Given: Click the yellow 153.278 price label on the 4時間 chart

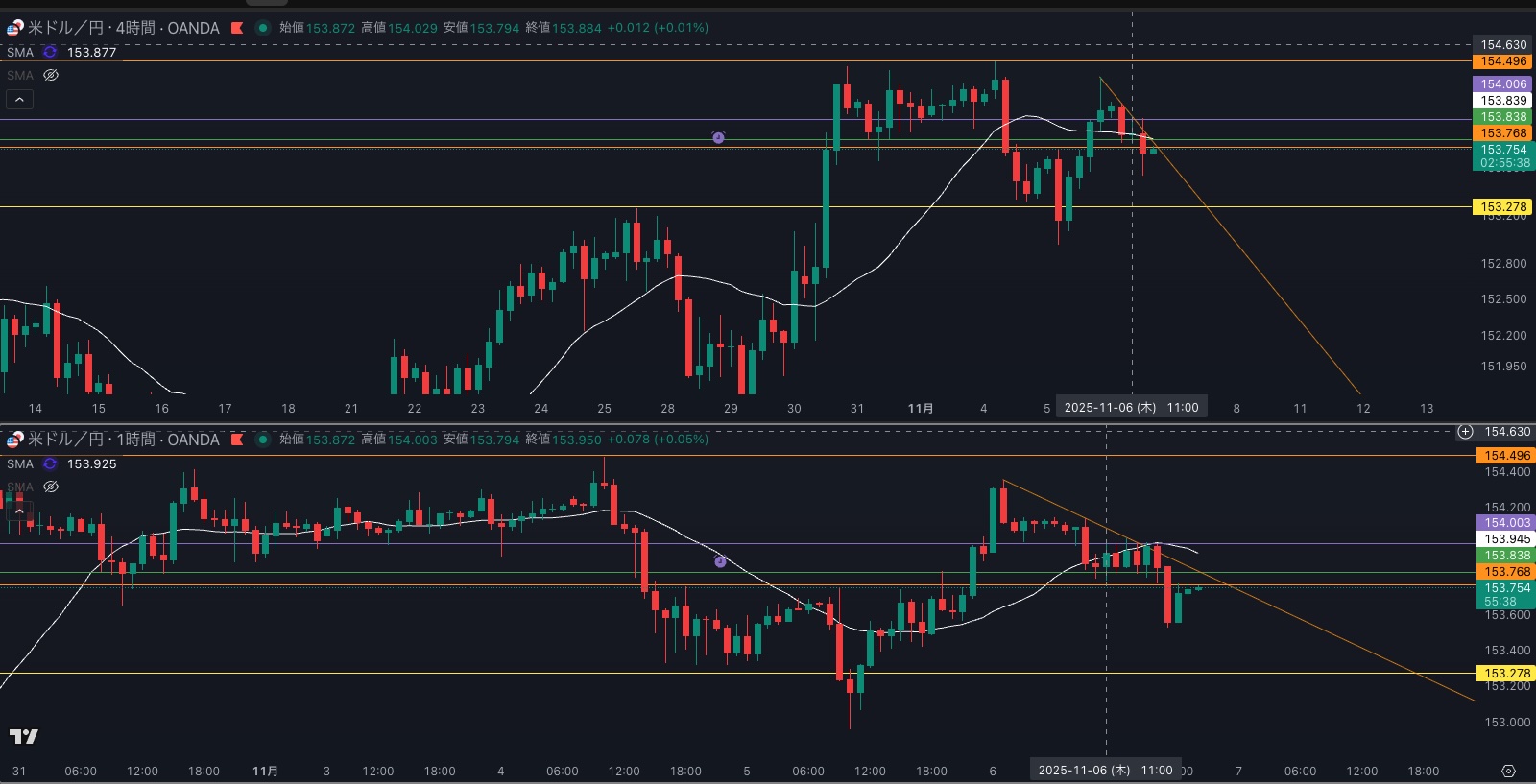Looking at the screenshot, I should pyautogui.click(x=1502, y=207).
